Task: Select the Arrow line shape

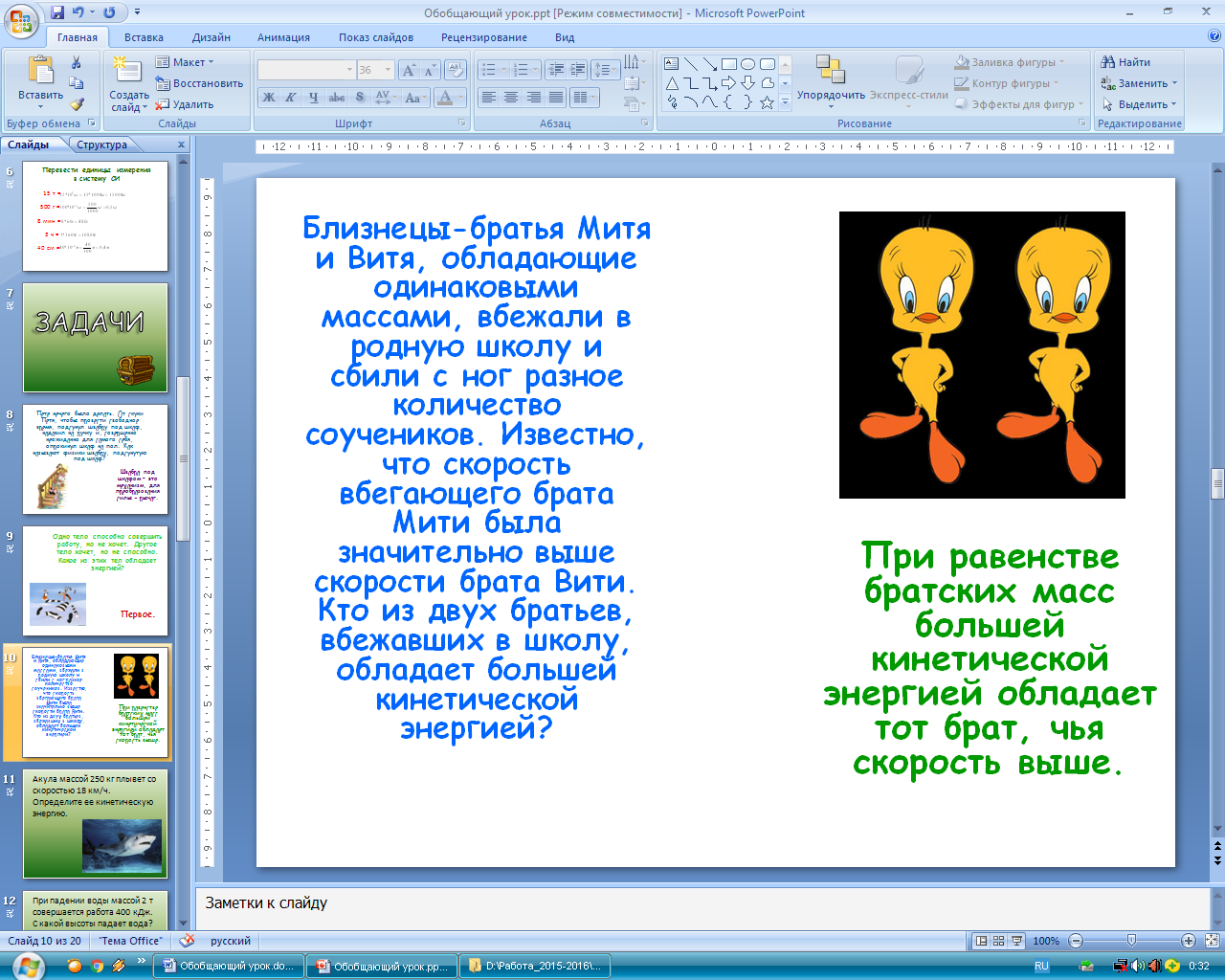Action: (710, 64)
